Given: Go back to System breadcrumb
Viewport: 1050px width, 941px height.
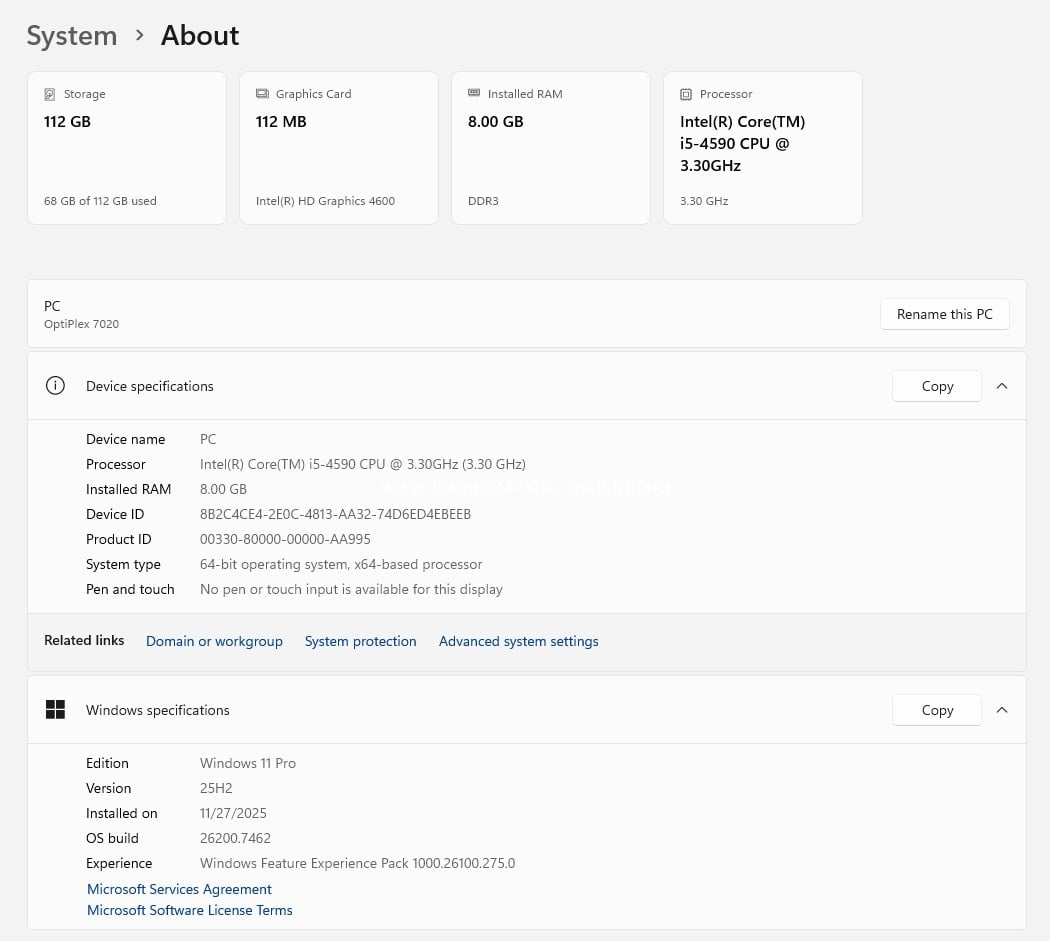Looking at the screenshot, I should [x=71, y=36].
